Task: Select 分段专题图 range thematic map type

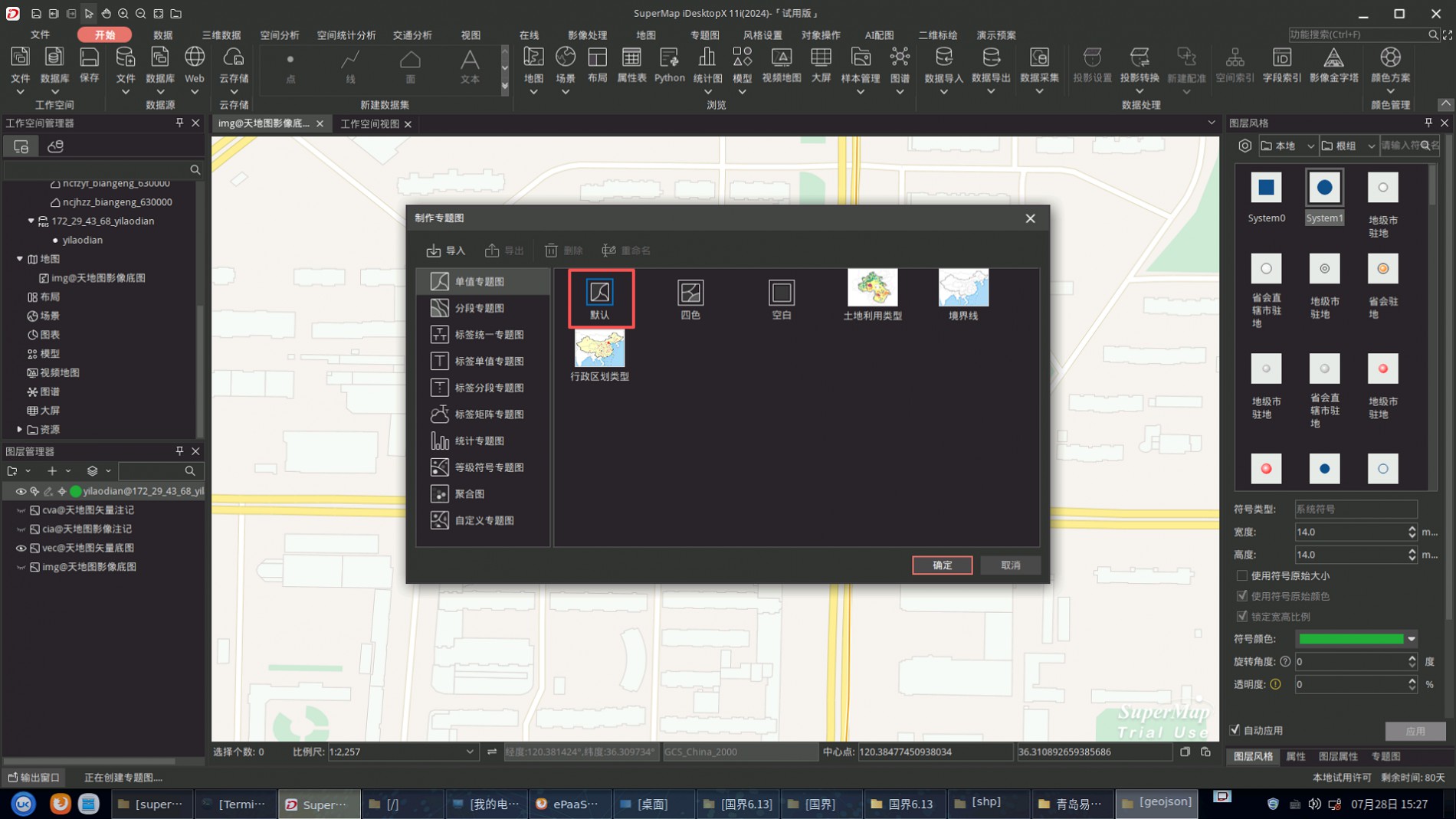Action: click(483, 308)
